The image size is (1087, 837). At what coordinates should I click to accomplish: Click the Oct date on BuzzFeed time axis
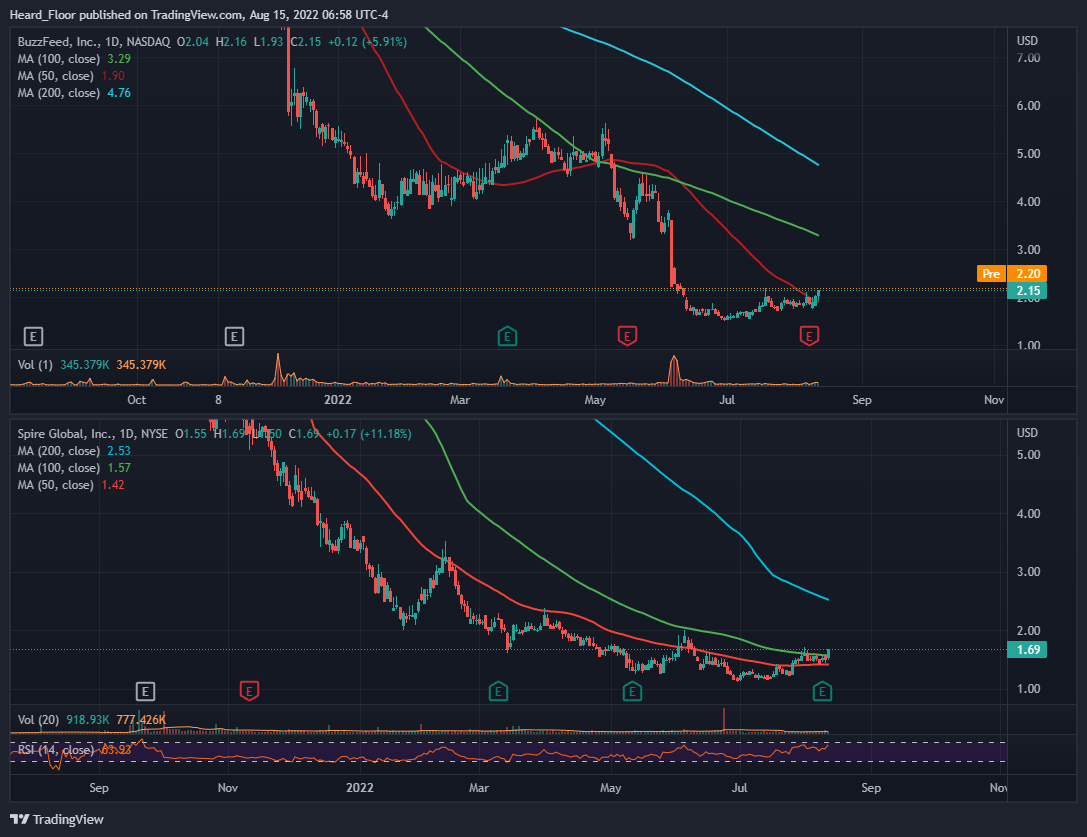pyautogui.click(x=137, y=400)
